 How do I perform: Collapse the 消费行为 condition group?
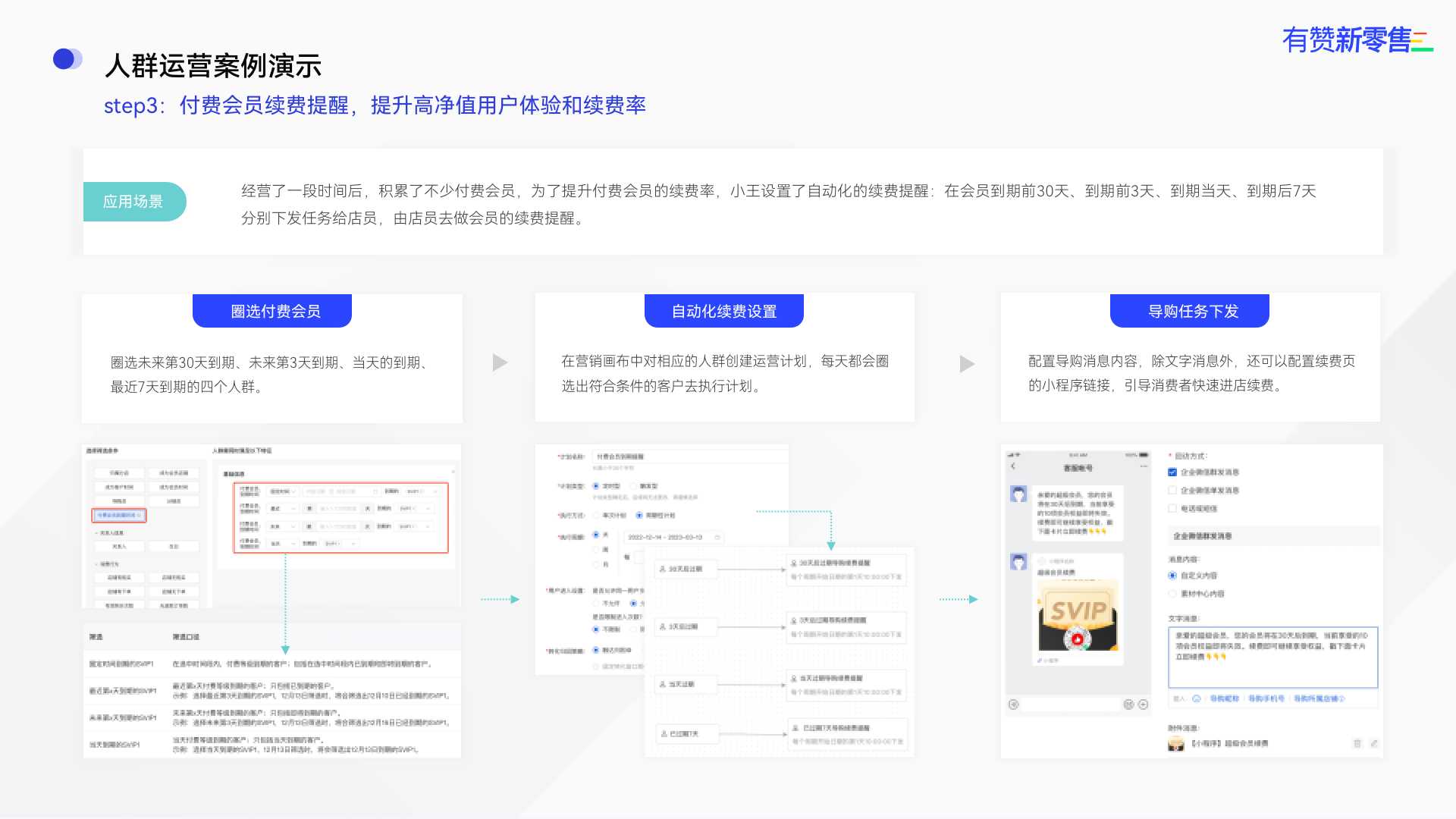[96, 564]
